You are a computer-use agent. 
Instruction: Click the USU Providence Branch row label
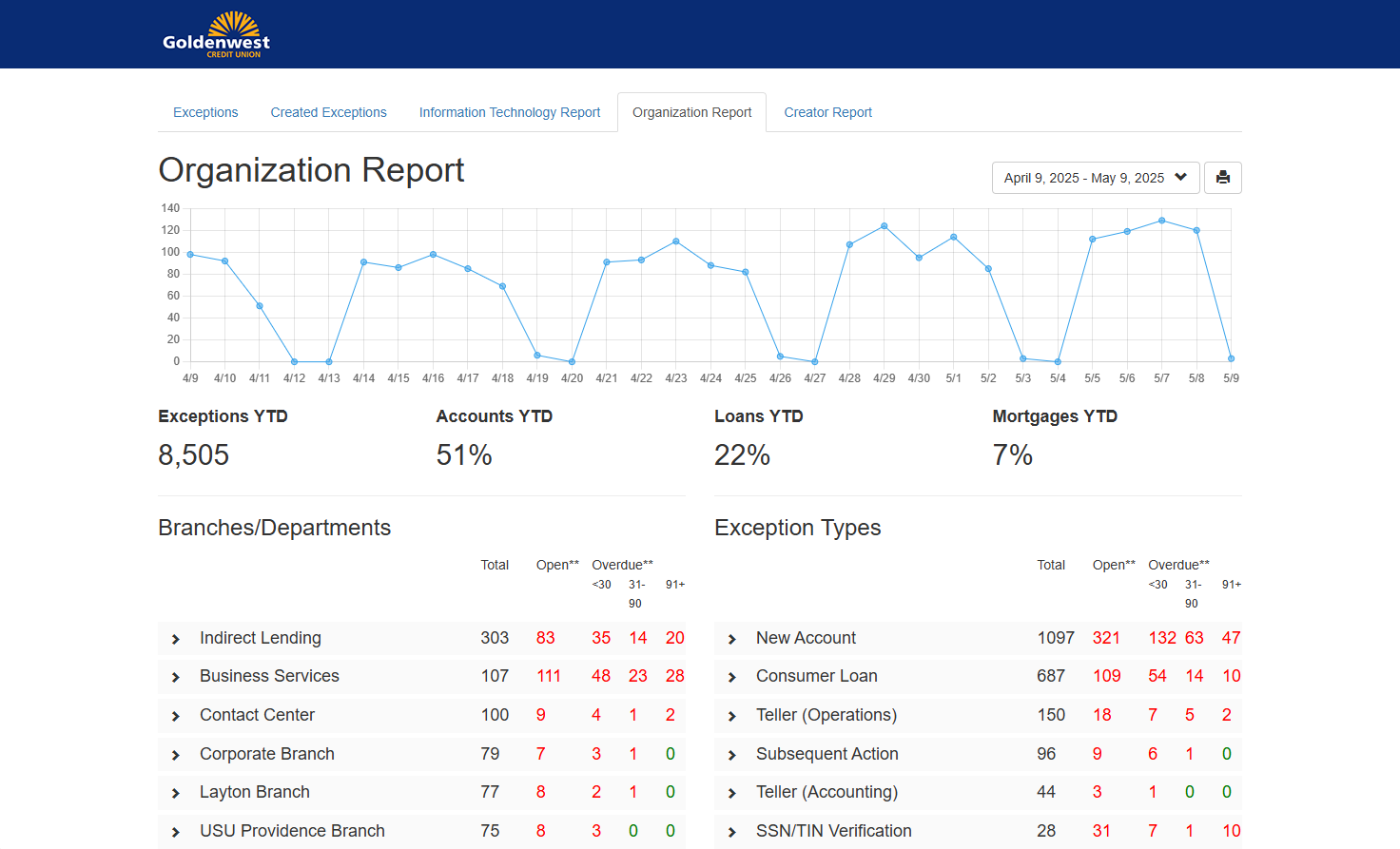point(292,831)
